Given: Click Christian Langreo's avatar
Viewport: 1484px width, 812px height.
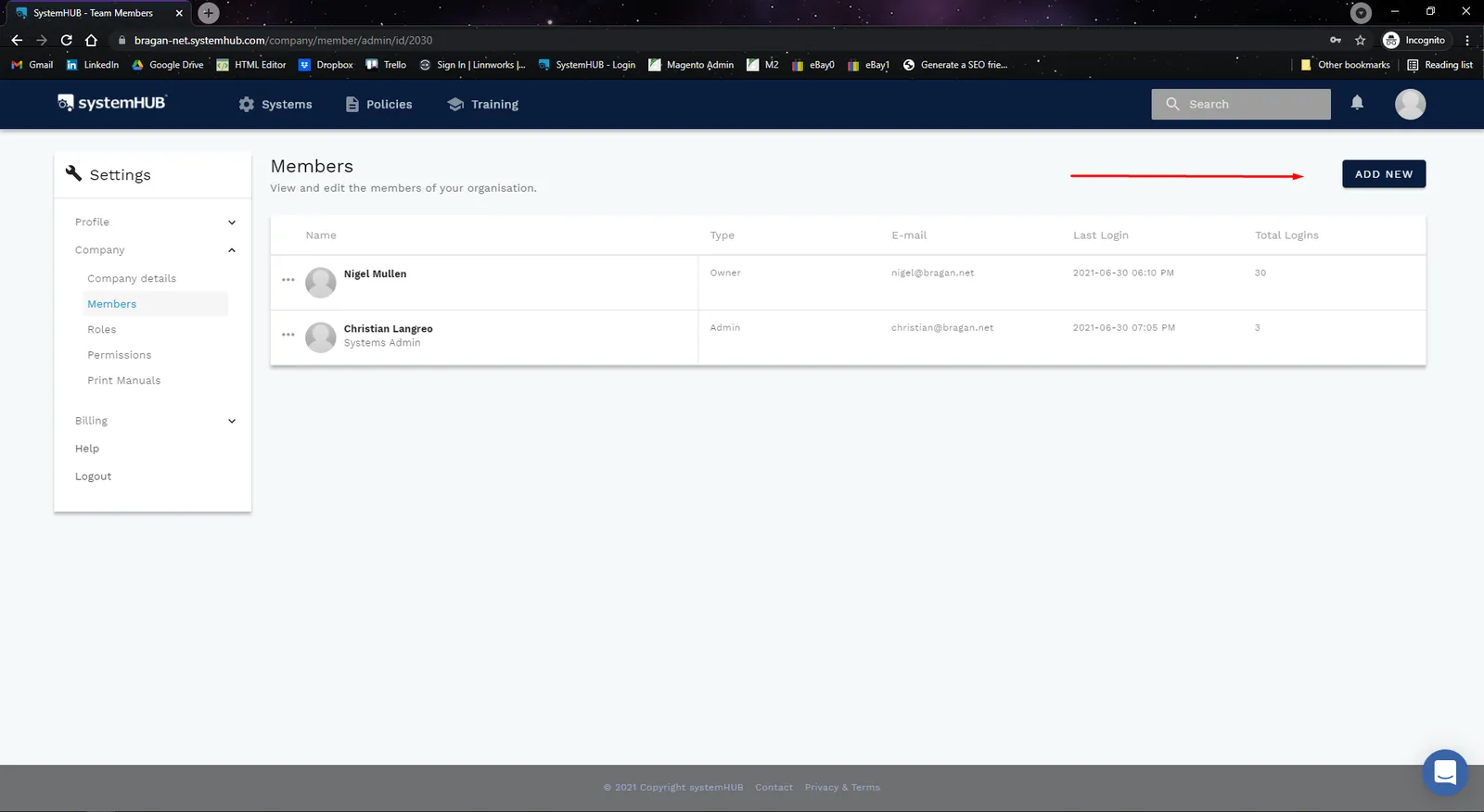Looking at the screenshot, I should (x=321, y=337).
